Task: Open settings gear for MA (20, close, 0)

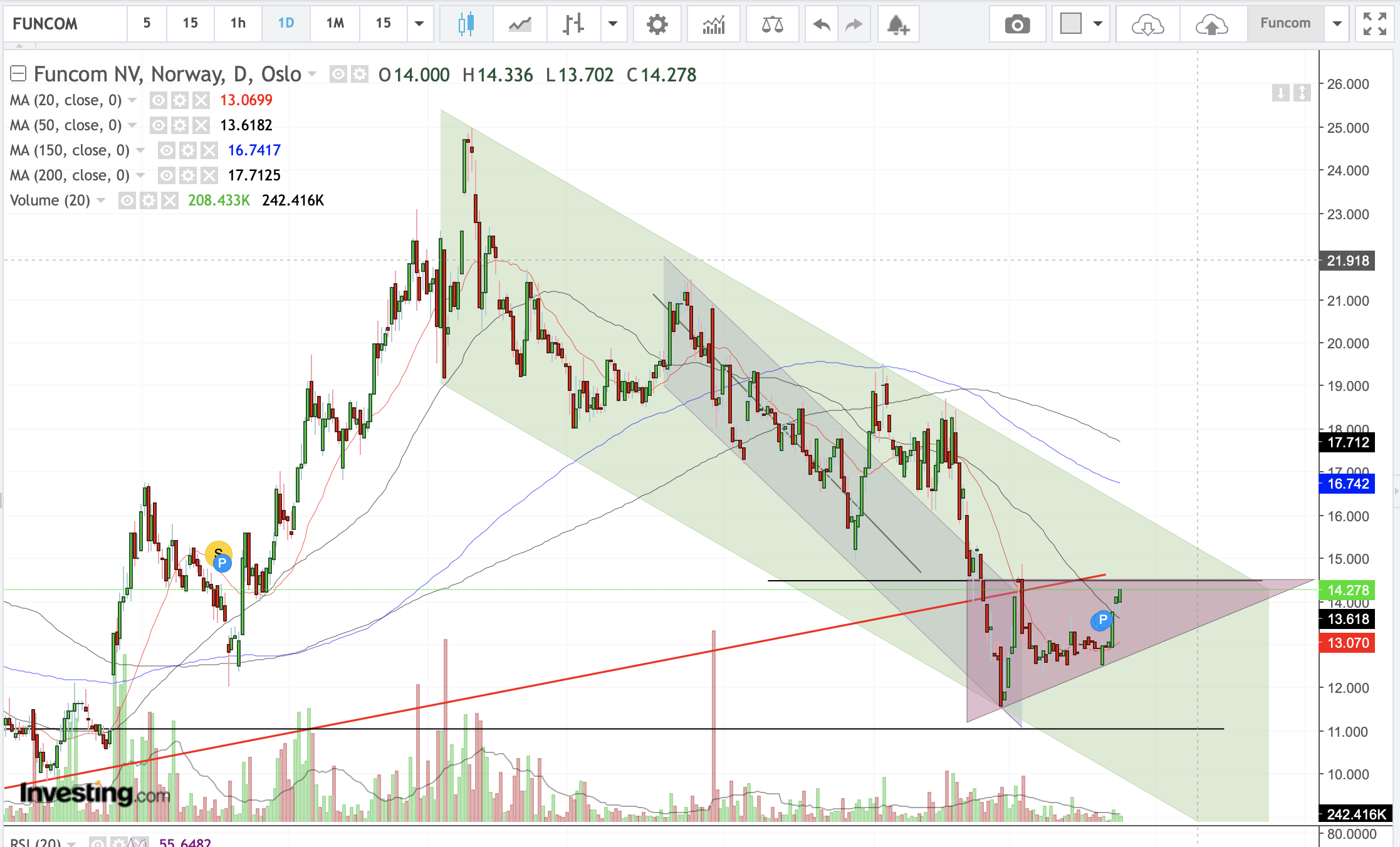Action: click(x=180, y=100)
